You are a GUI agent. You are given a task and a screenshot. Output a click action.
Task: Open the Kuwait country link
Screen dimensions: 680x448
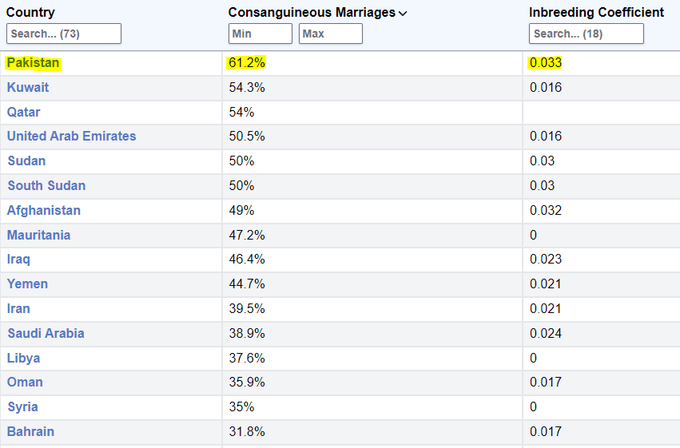[x=28, y=87]
